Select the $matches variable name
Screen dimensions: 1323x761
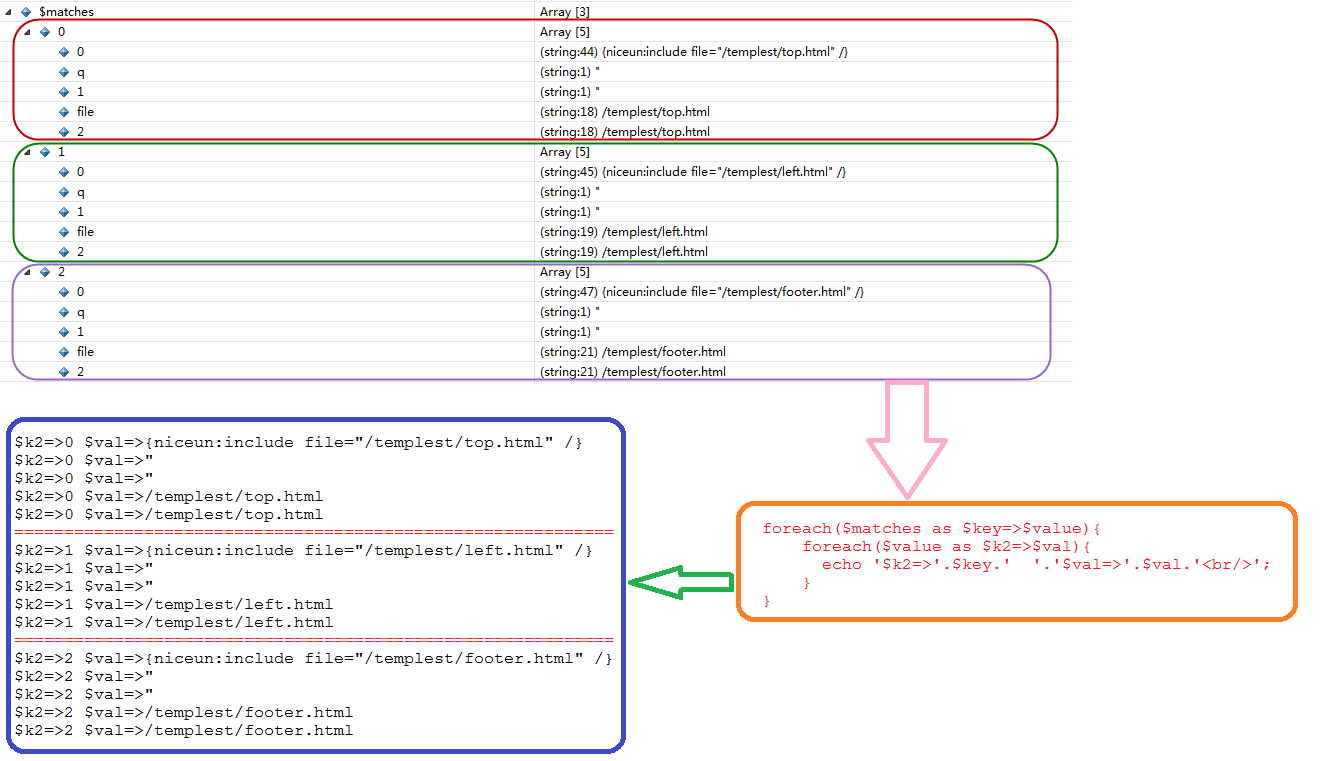coord(66,12)
